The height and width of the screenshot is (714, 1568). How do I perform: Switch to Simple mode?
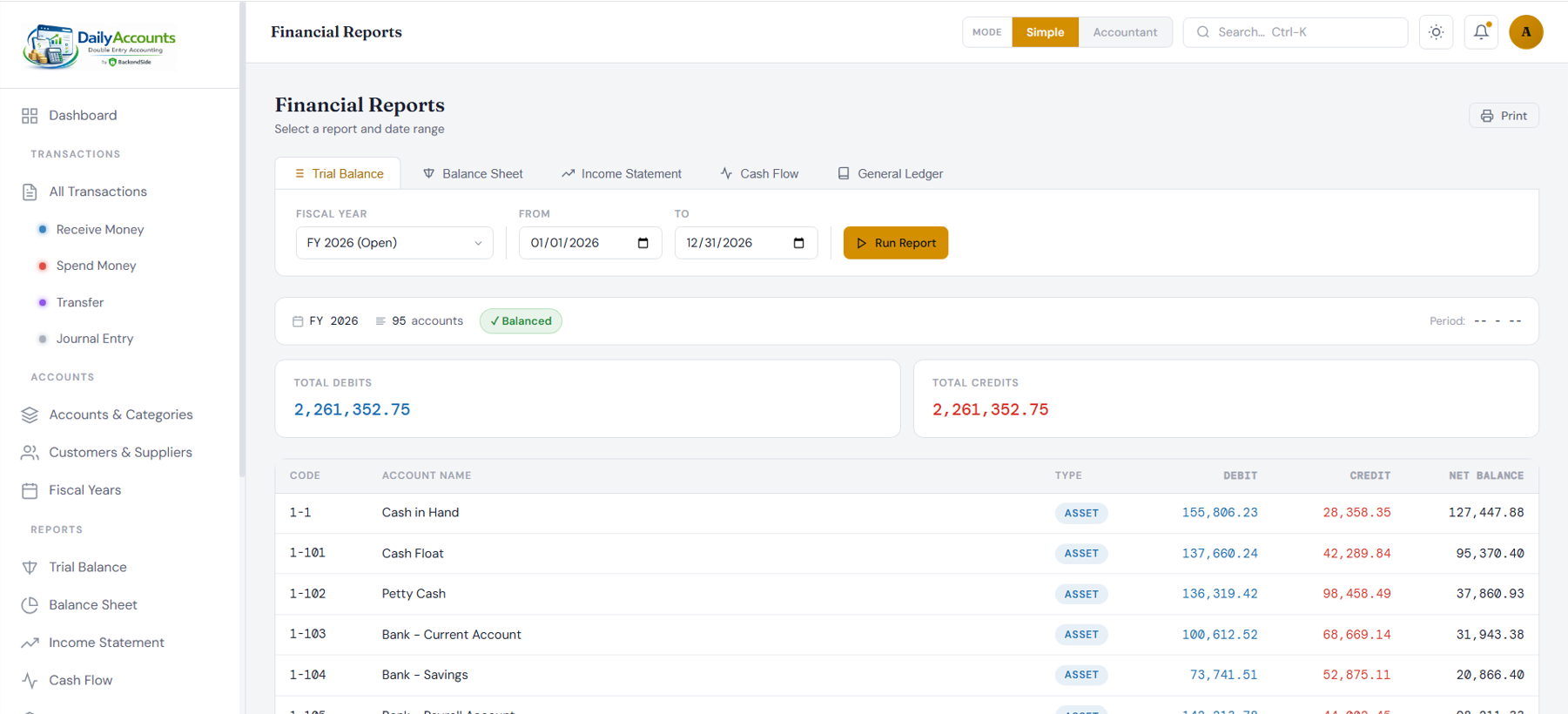coord(1045,32)
